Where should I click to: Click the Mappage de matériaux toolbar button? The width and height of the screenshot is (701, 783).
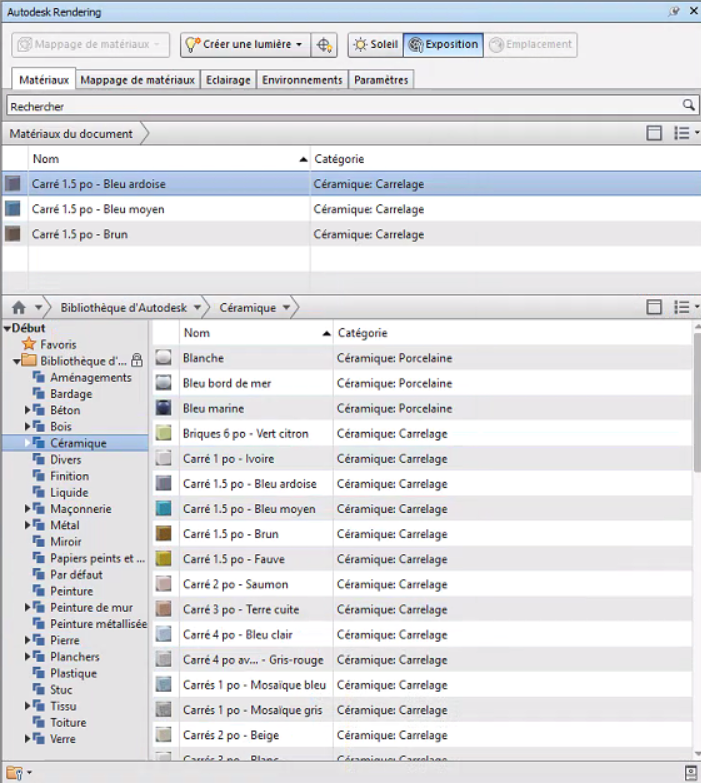90,45
